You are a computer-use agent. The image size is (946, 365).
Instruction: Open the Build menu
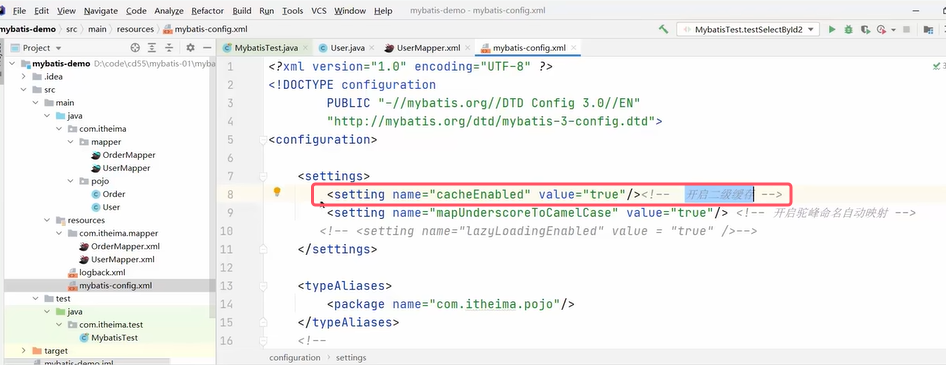tap(242, 11)
